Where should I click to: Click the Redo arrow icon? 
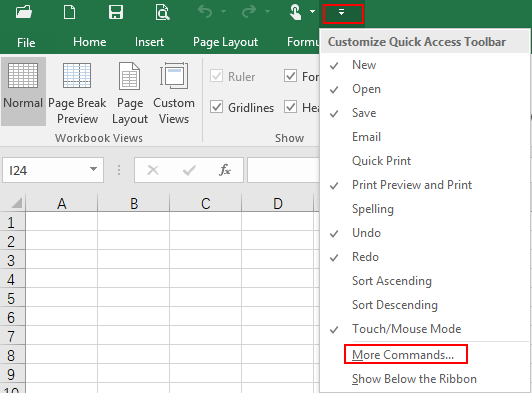249,12
